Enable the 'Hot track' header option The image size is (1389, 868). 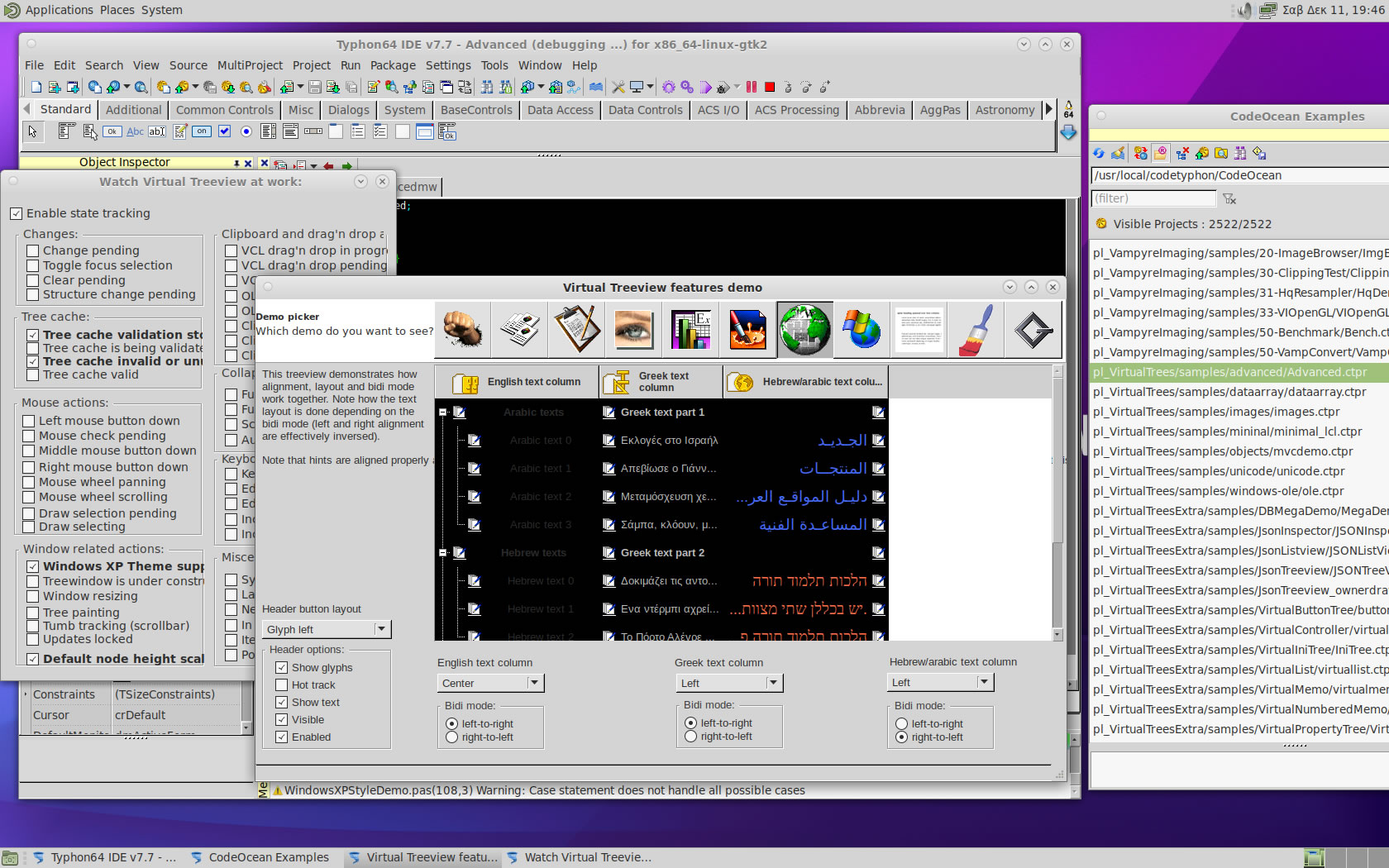282,685
